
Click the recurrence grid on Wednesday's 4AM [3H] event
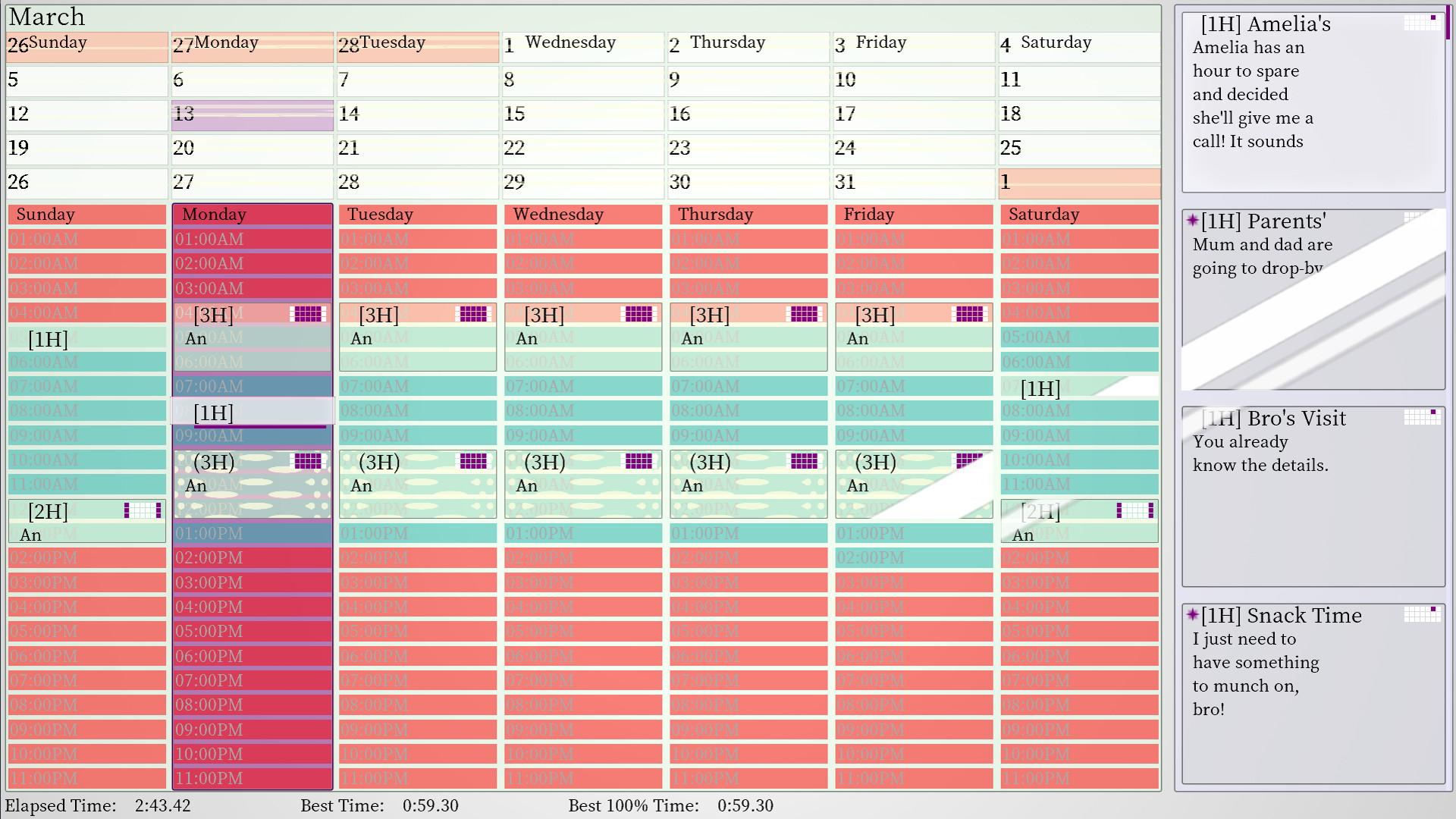(x=639, y=314)
